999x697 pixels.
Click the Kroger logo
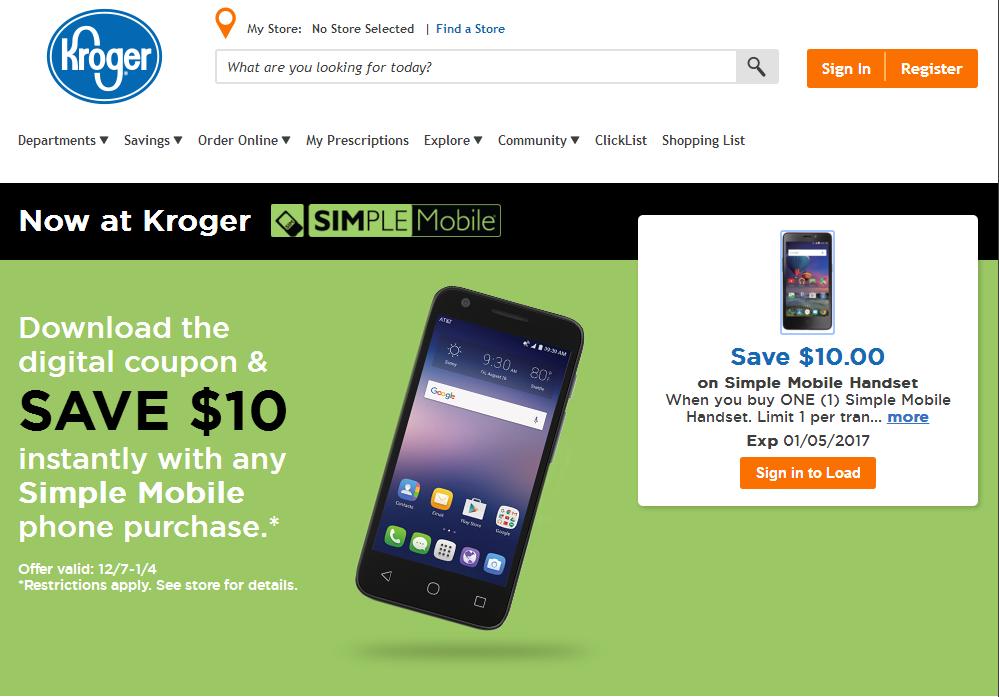click(104, 56)
